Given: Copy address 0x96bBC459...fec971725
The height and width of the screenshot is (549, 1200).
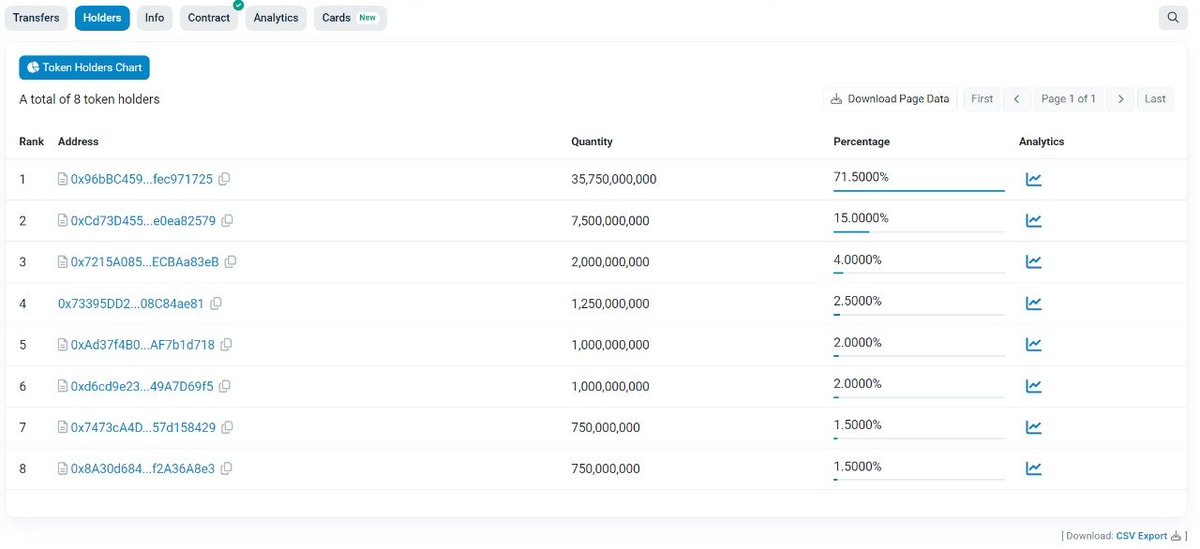Looking at the screenshot, I should point(224,179).
